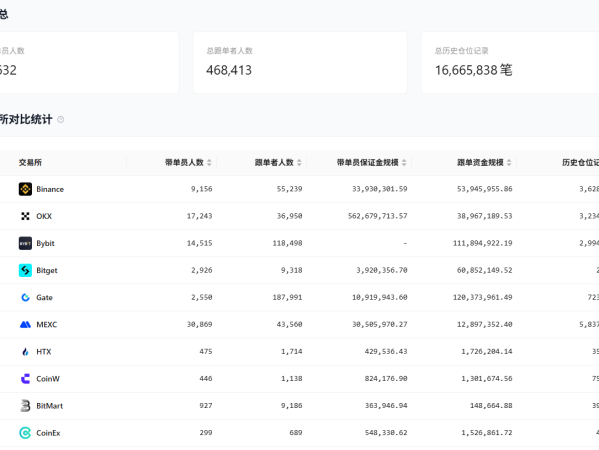This screenshot has width=599, height=450.
Task: Click the BitMart exchange logo icon
Action: point(25,406)
